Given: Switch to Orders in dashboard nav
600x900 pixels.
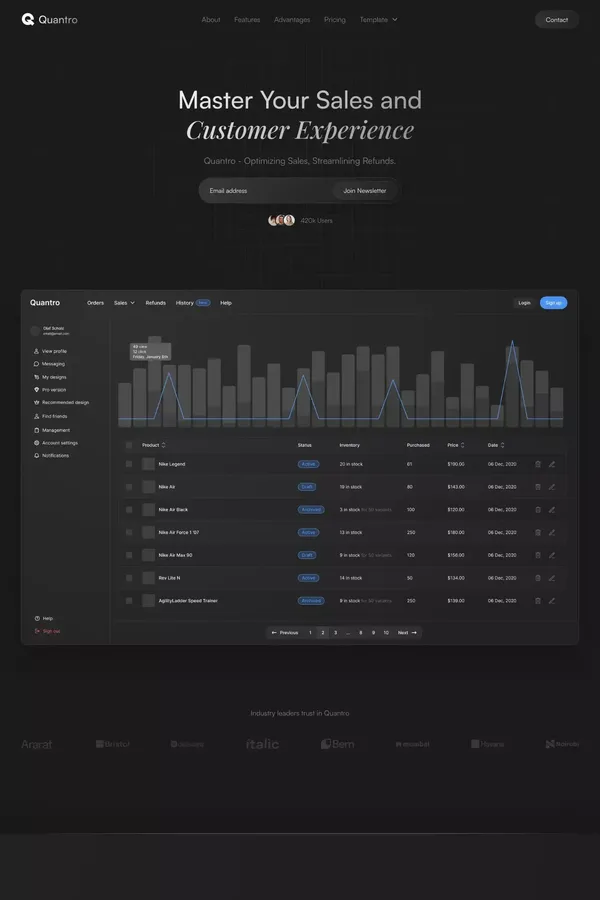Looking at the screenshot, I should coord(95,302).
